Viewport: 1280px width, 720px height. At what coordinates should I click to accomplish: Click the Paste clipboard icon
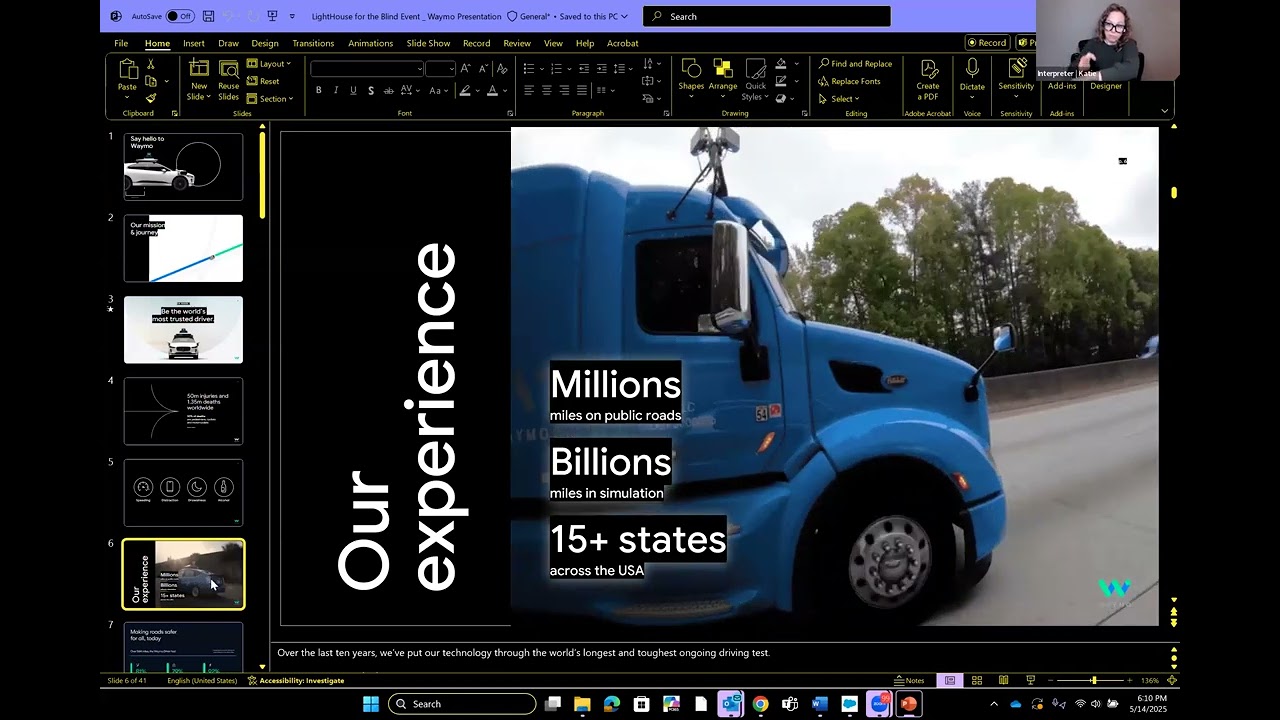[x=127, y=70]
